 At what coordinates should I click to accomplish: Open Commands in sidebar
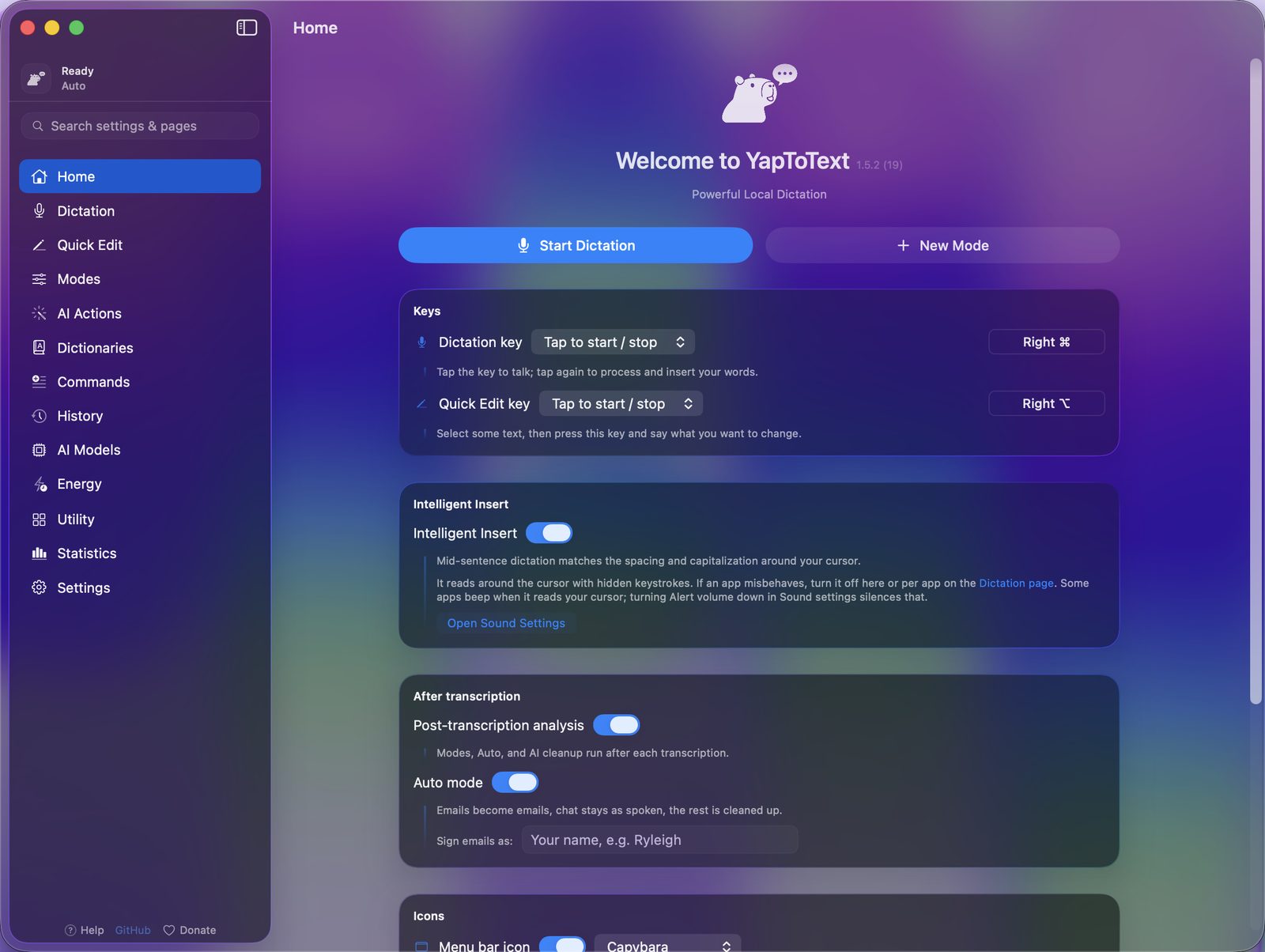[x=140, y=382]
